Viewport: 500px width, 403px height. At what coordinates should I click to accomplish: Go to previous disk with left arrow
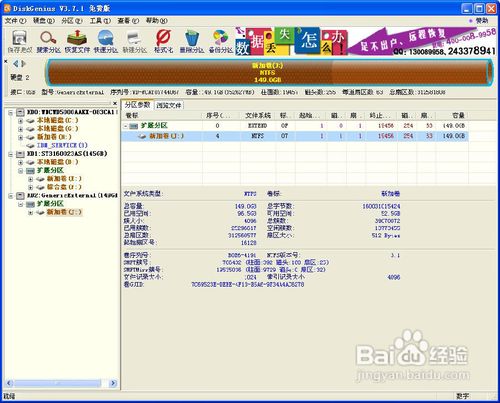point(15,63)
